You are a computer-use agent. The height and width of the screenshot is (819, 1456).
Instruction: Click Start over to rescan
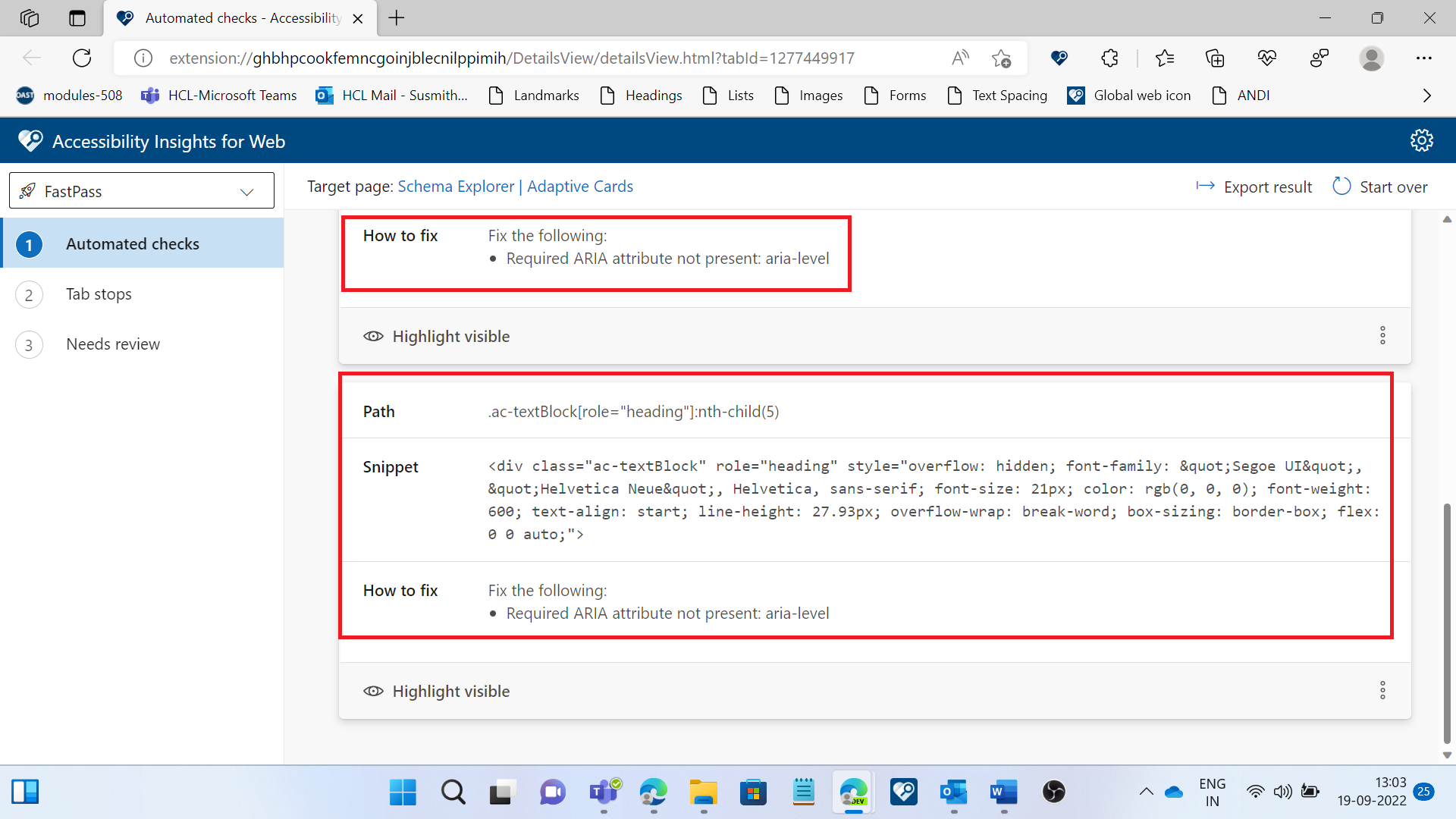pyautogui.click(x=1394, y=187)
